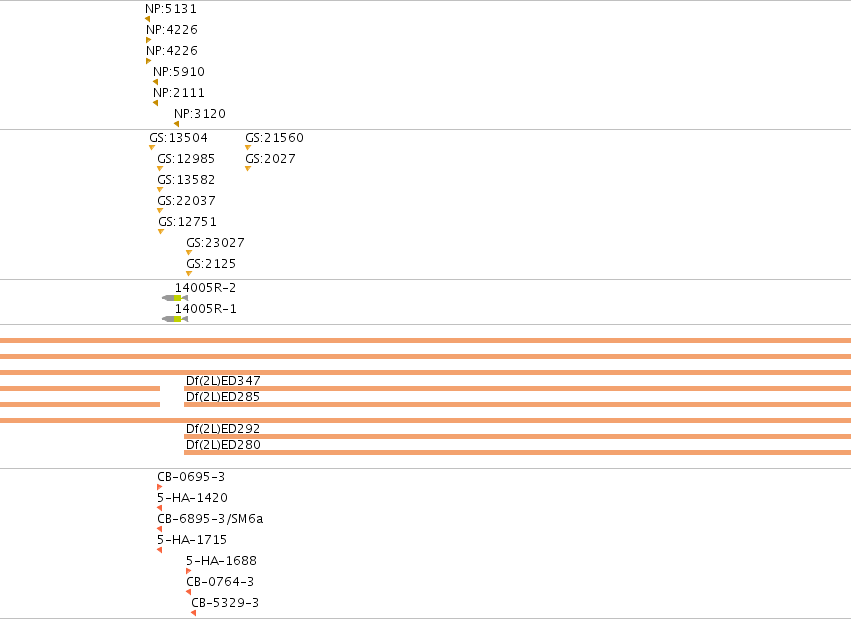Image resolution: width=851 pixels, height=619 pixels.
Task: Click the triangle marker under NP:3120
Action: point(176,124)
